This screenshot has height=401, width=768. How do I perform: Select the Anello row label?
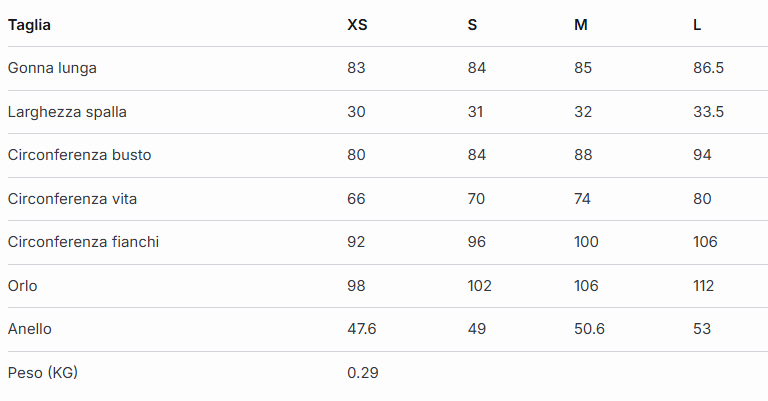29,329
